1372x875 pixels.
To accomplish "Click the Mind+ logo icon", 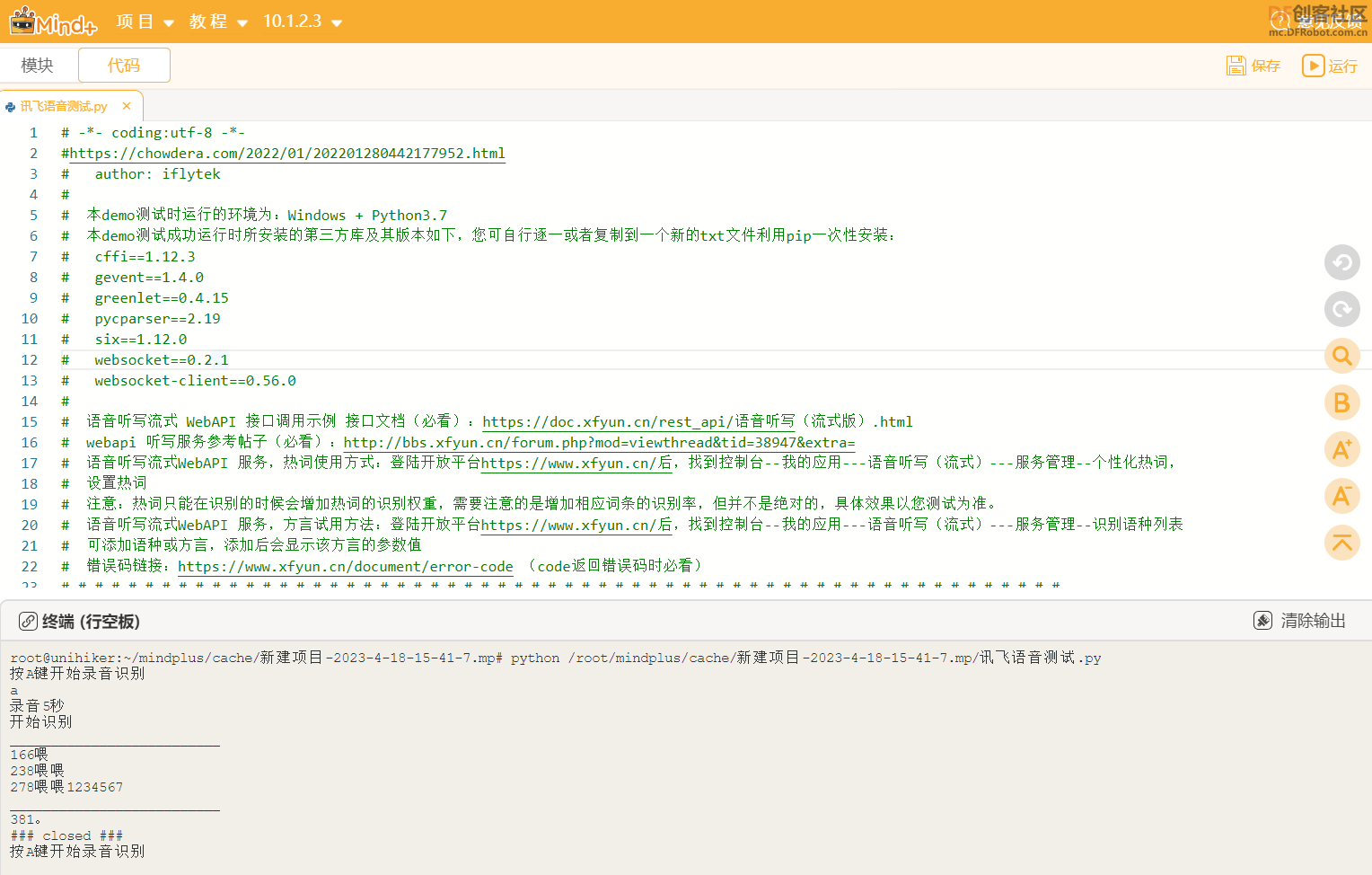I will 53,21.
